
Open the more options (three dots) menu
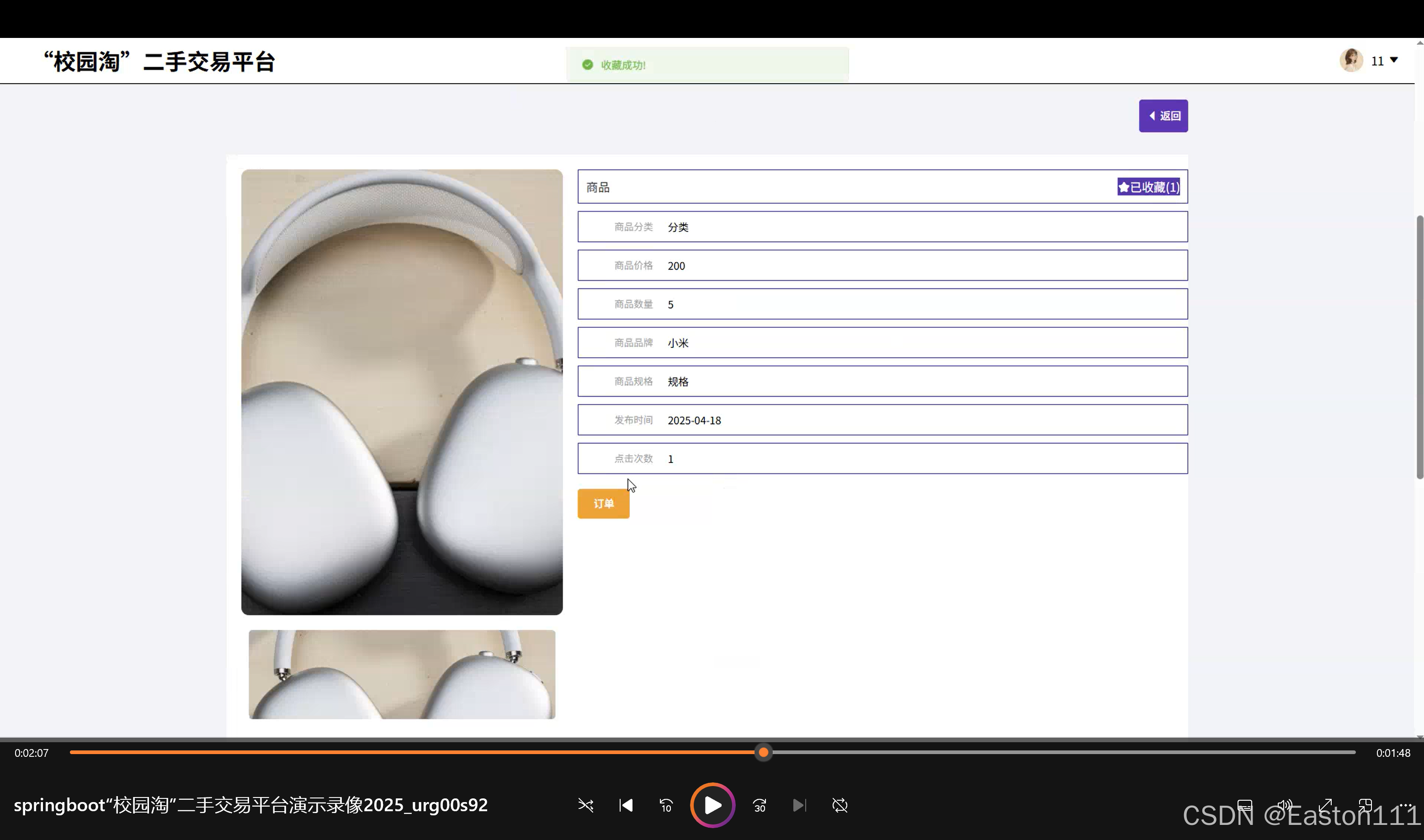tap(1406, 805)
